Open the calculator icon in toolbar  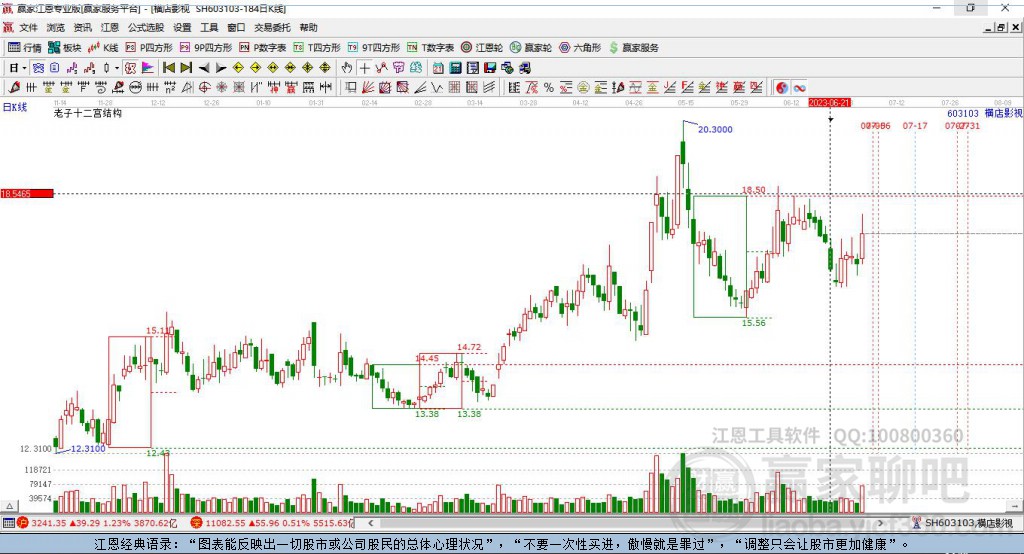point(455,68)
